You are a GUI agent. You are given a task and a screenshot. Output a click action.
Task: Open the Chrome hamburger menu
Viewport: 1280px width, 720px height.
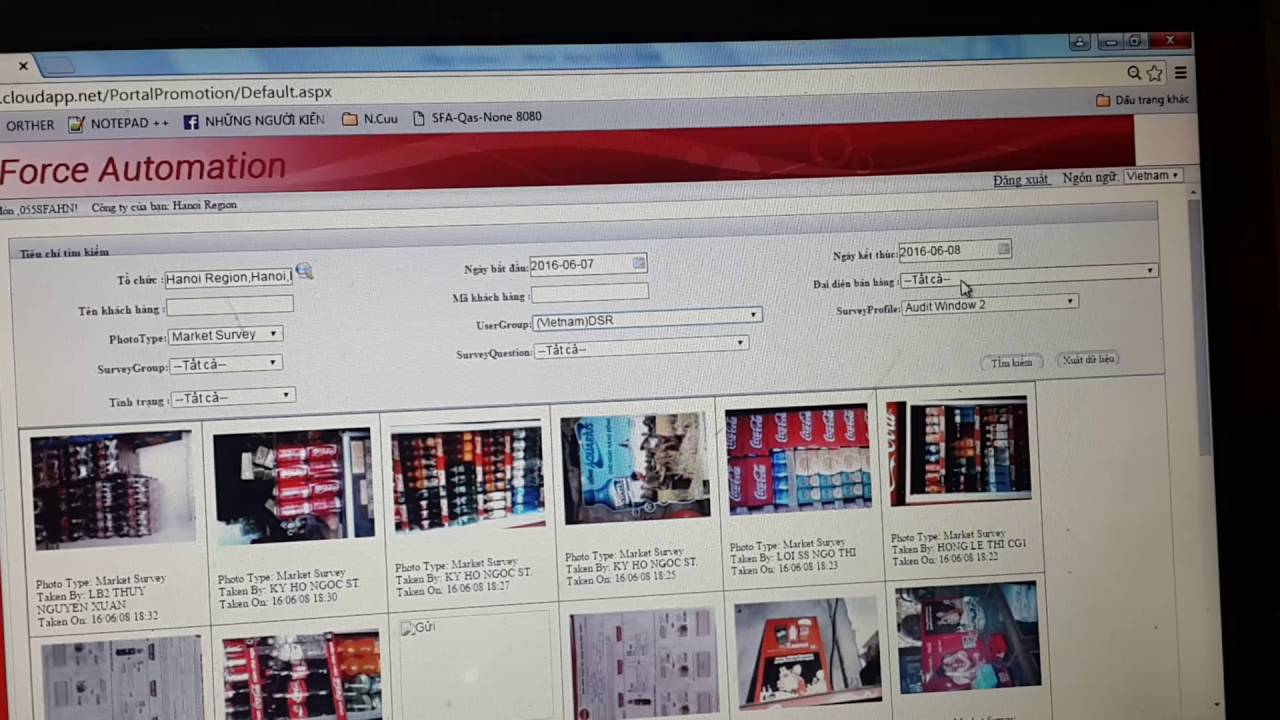click(1181, 73)
